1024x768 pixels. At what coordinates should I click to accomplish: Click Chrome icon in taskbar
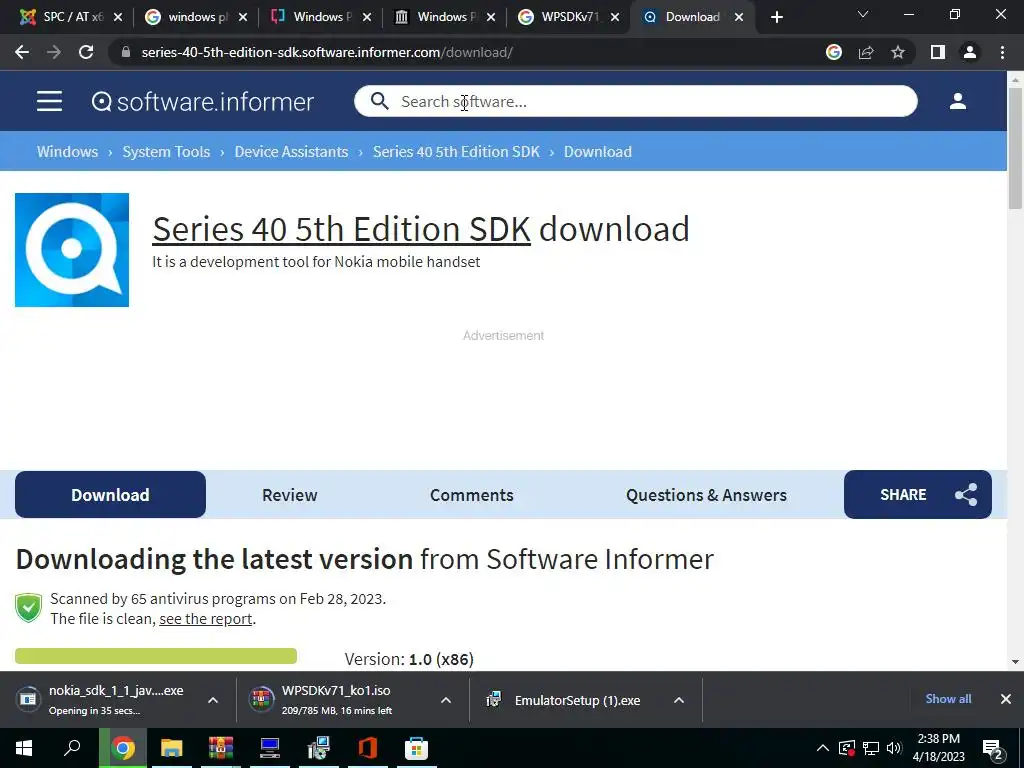[x=122, y=748]
